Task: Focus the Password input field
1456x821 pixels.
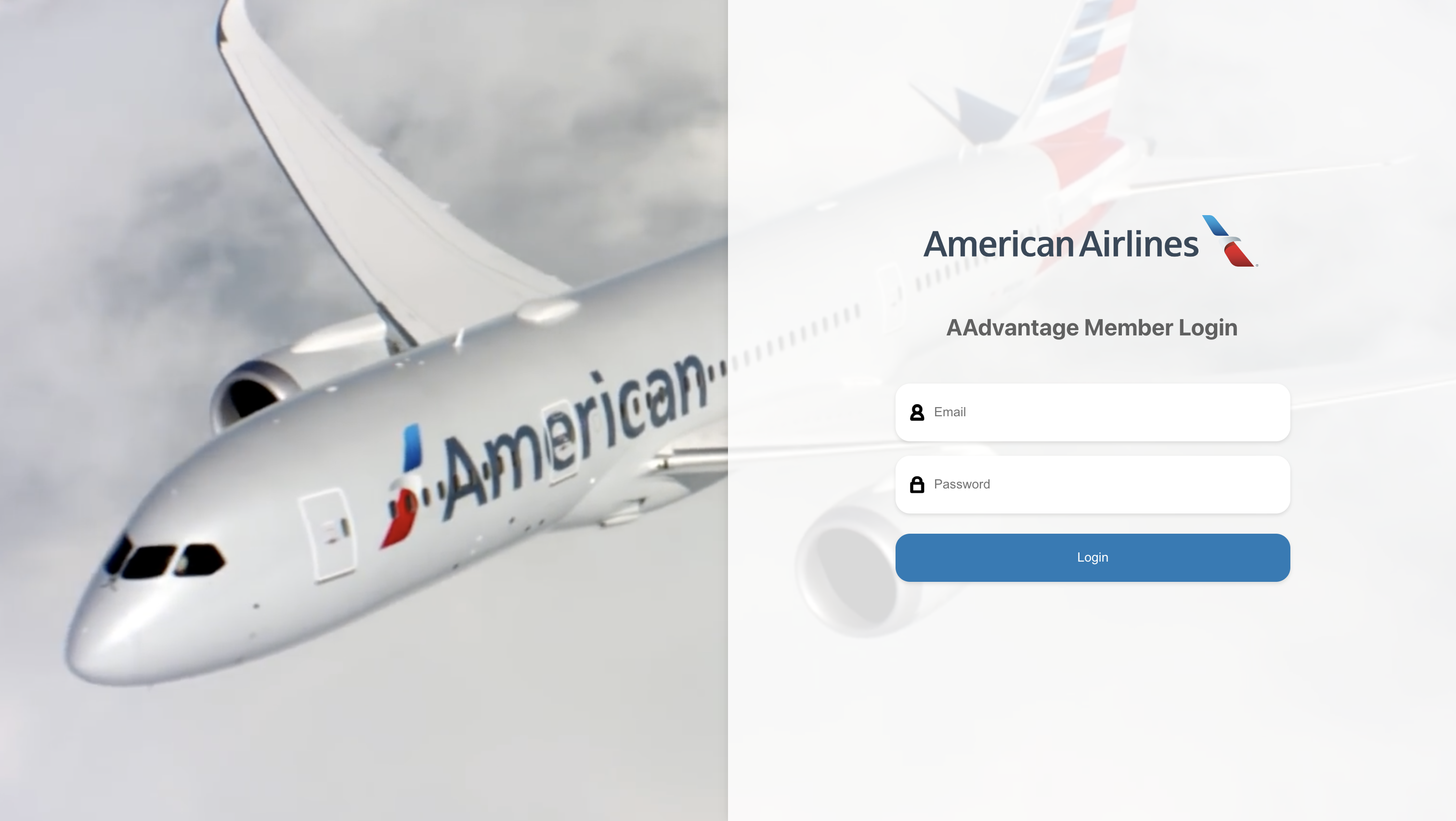Action: 1092,485
